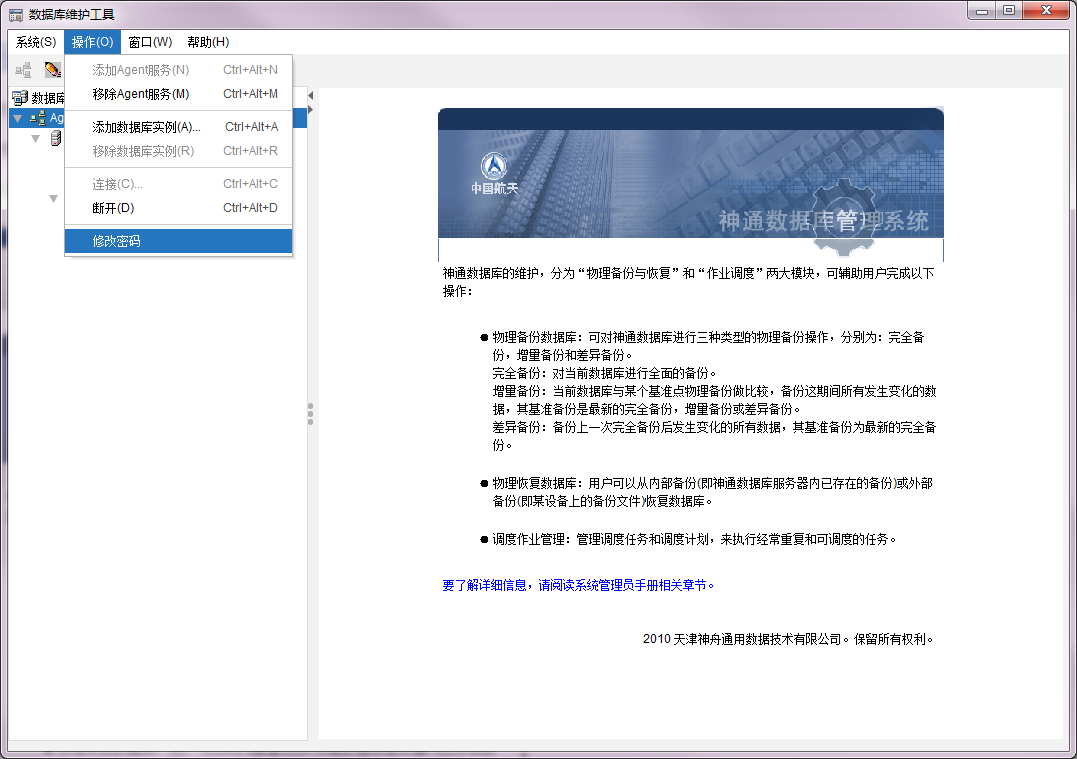1077x759 pixels.
Task: Click the app icon in the title bar
Action: tap(16, 14)
